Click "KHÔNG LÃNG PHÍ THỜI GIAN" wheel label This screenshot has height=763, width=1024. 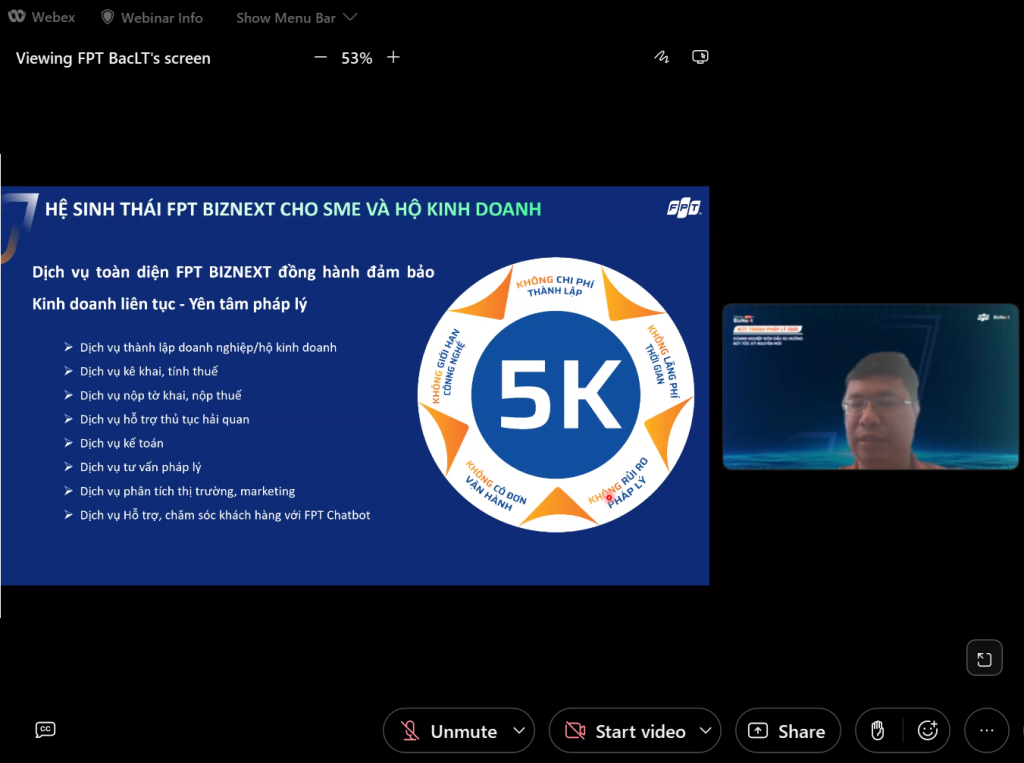point(663,361)
